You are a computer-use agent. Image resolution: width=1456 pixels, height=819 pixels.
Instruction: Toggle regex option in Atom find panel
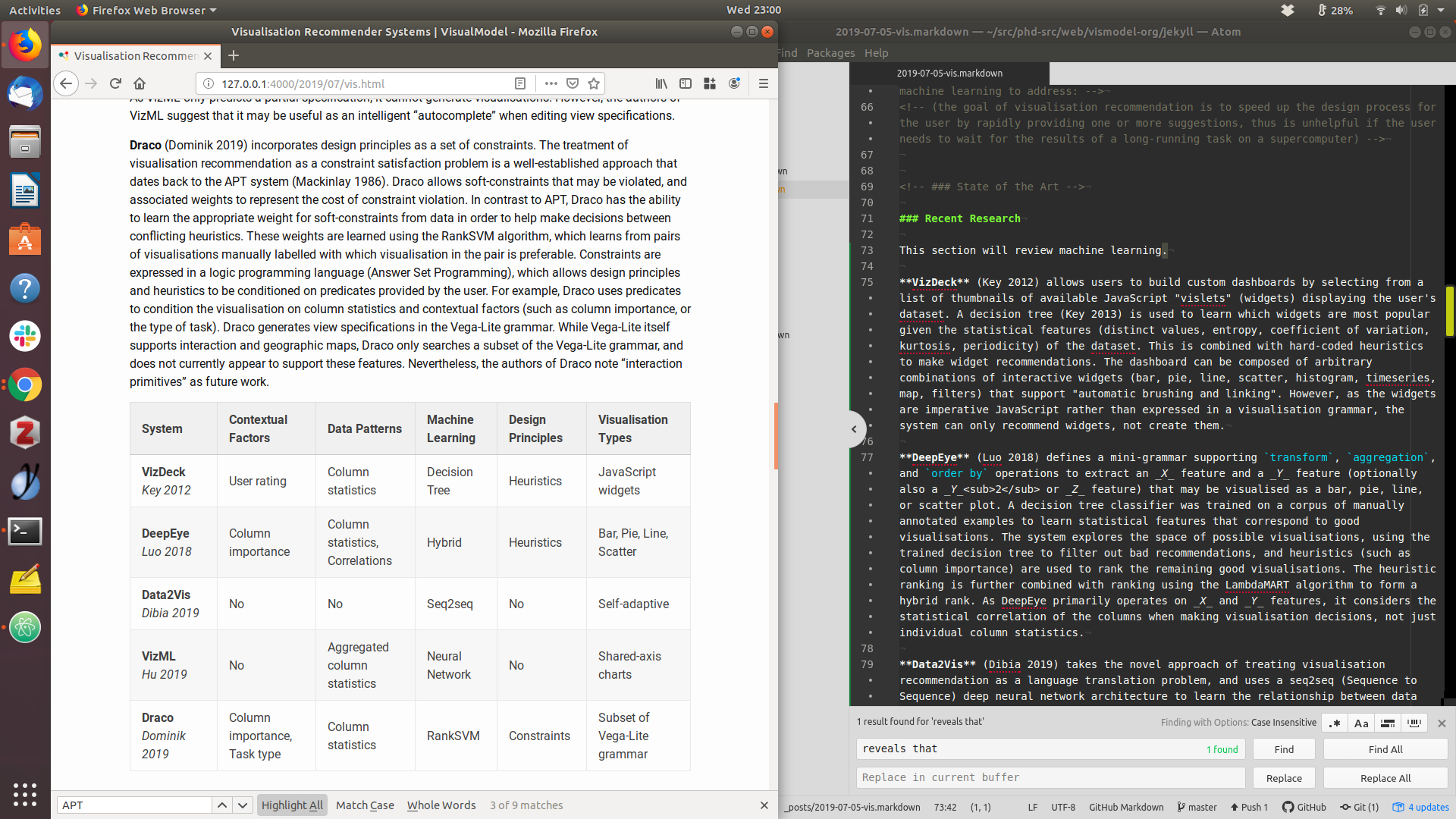click(1335, 723)
